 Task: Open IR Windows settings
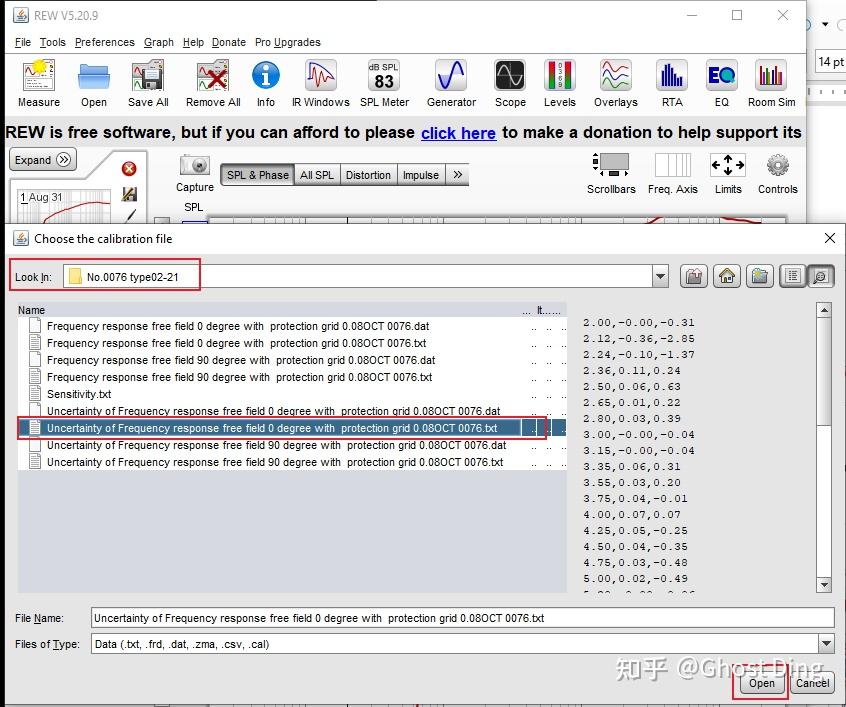pos(320,83)
